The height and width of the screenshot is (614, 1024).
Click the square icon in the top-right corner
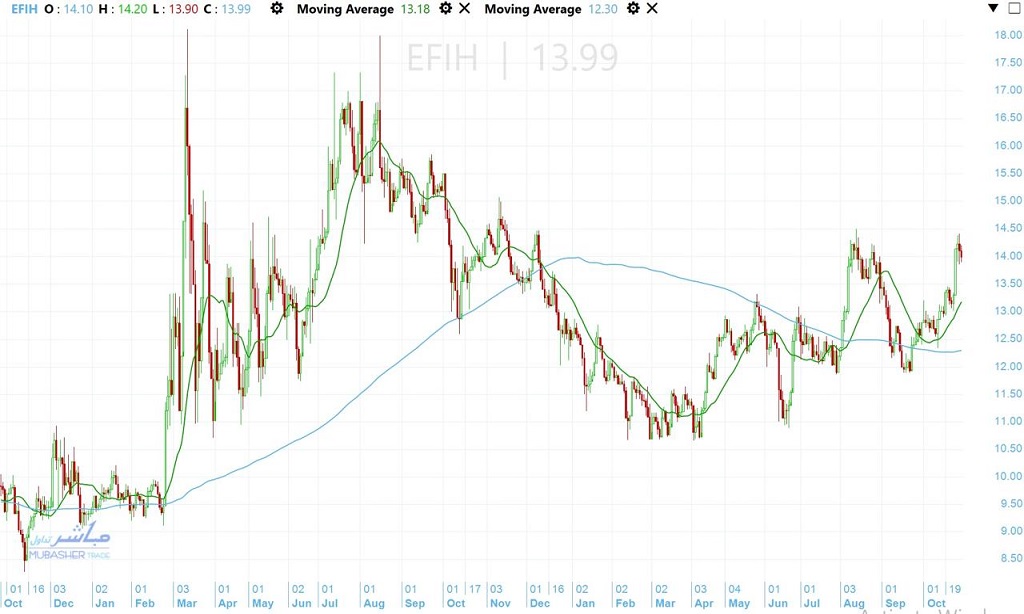(x=1013, y=8)
